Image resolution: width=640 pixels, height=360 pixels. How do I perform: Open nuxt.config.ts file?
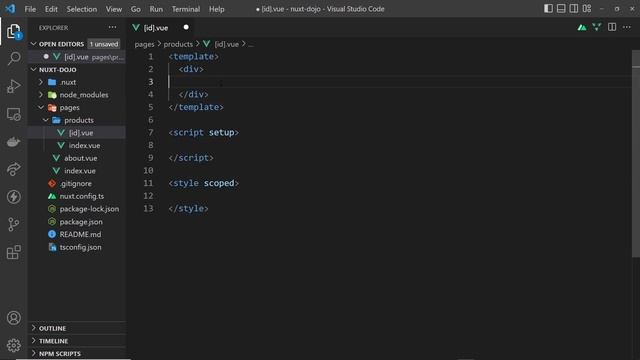(77, 196)
